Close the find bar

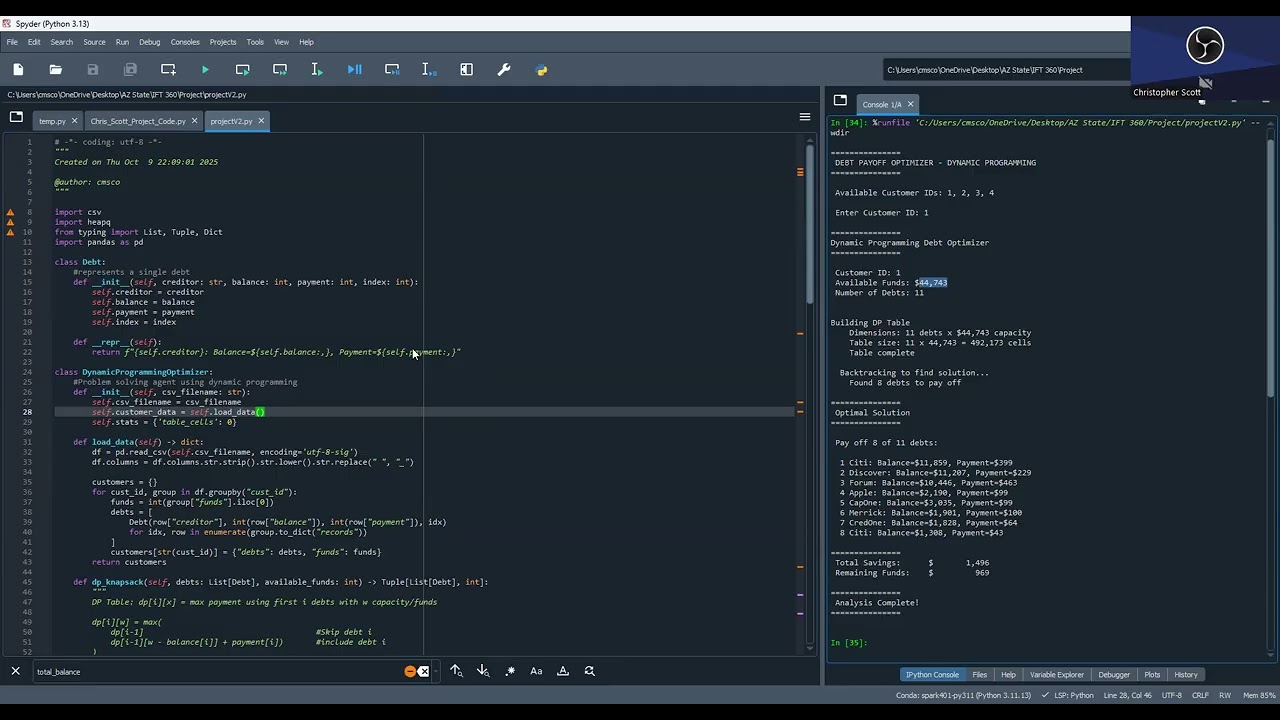(16, 672)
